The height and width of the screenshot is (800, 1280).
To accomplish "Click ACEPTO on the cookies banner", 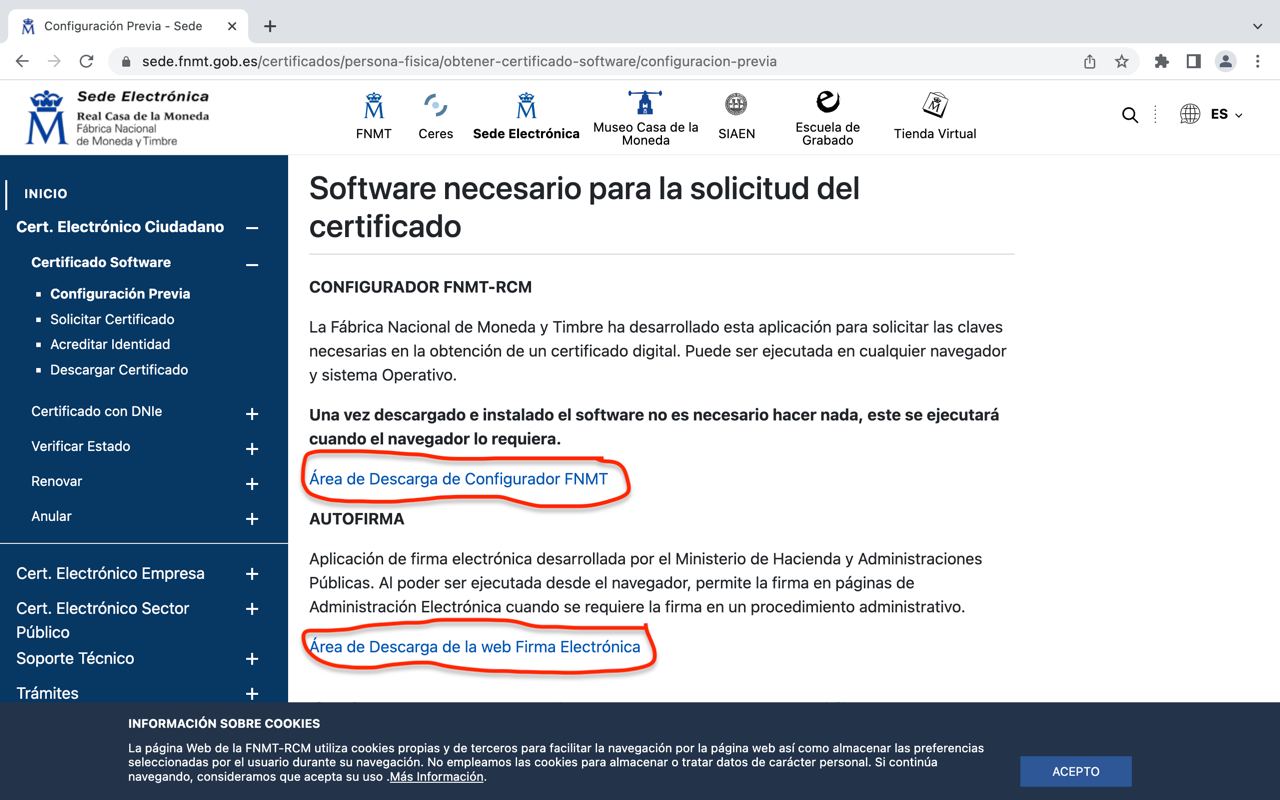I will (x=1076, y=771).
